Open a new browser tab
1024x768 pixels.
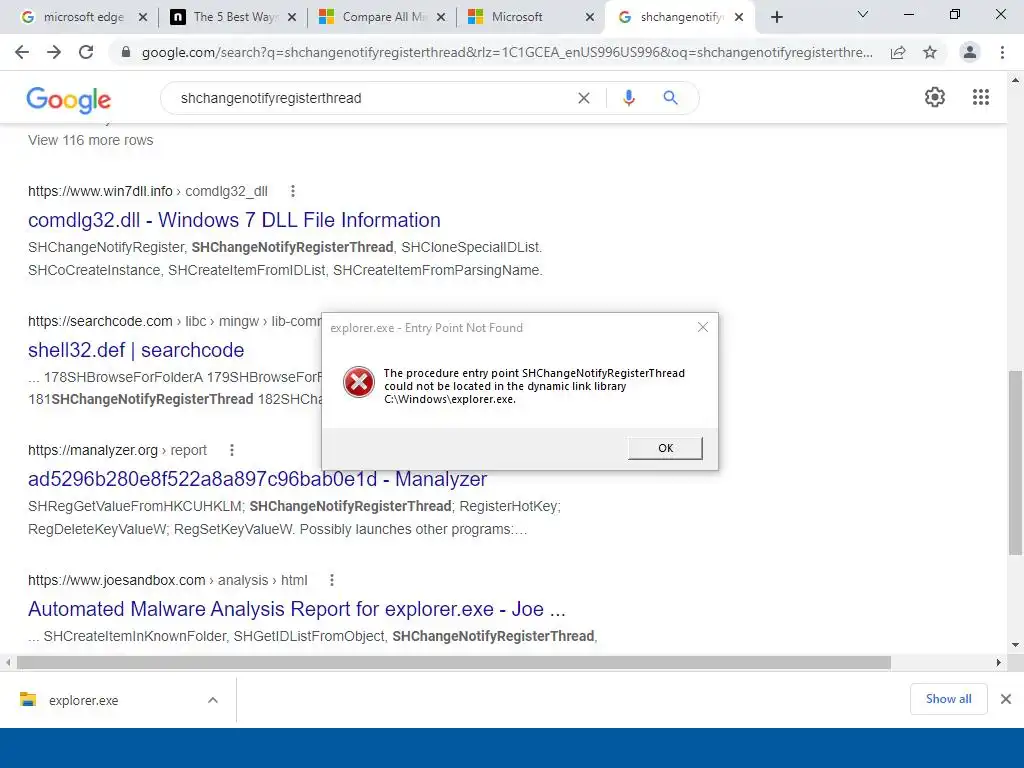[x=776, y=17]
